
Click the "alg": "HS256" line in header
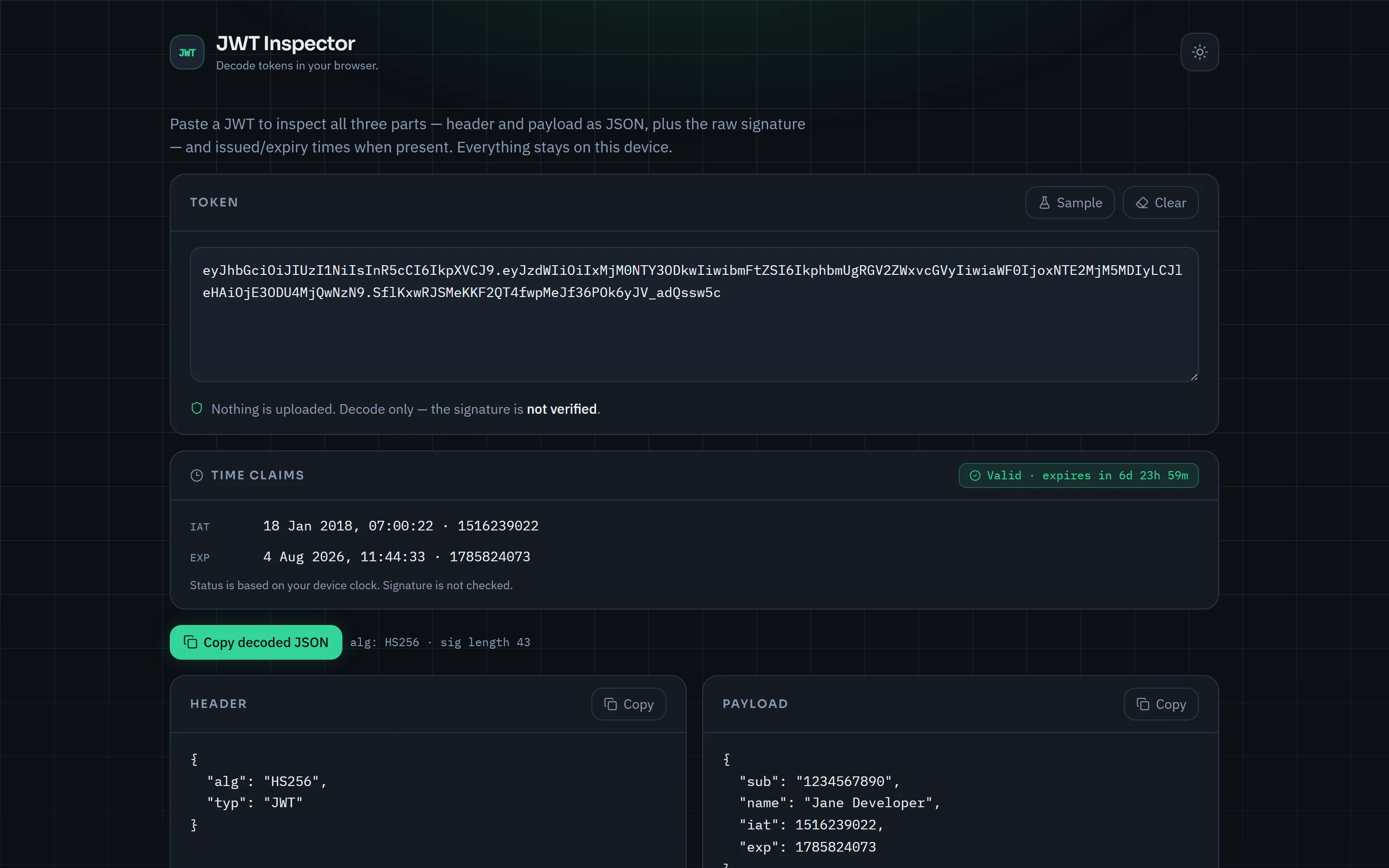click(267, 781)
